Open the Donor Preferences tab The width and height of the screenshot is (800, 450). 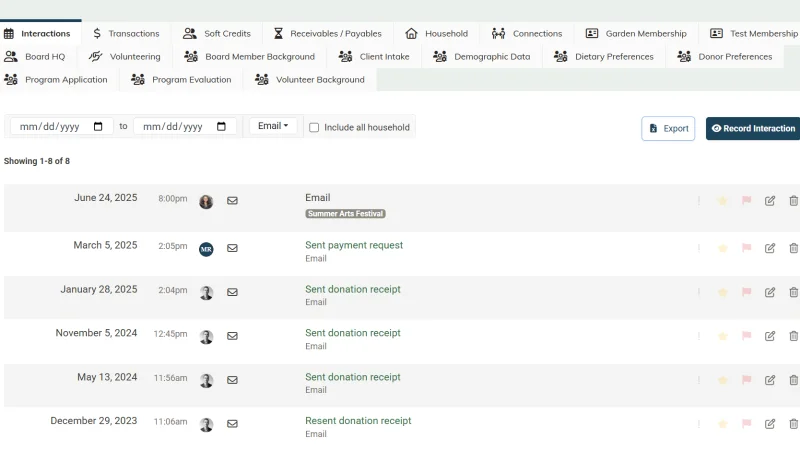click(725, 57)
